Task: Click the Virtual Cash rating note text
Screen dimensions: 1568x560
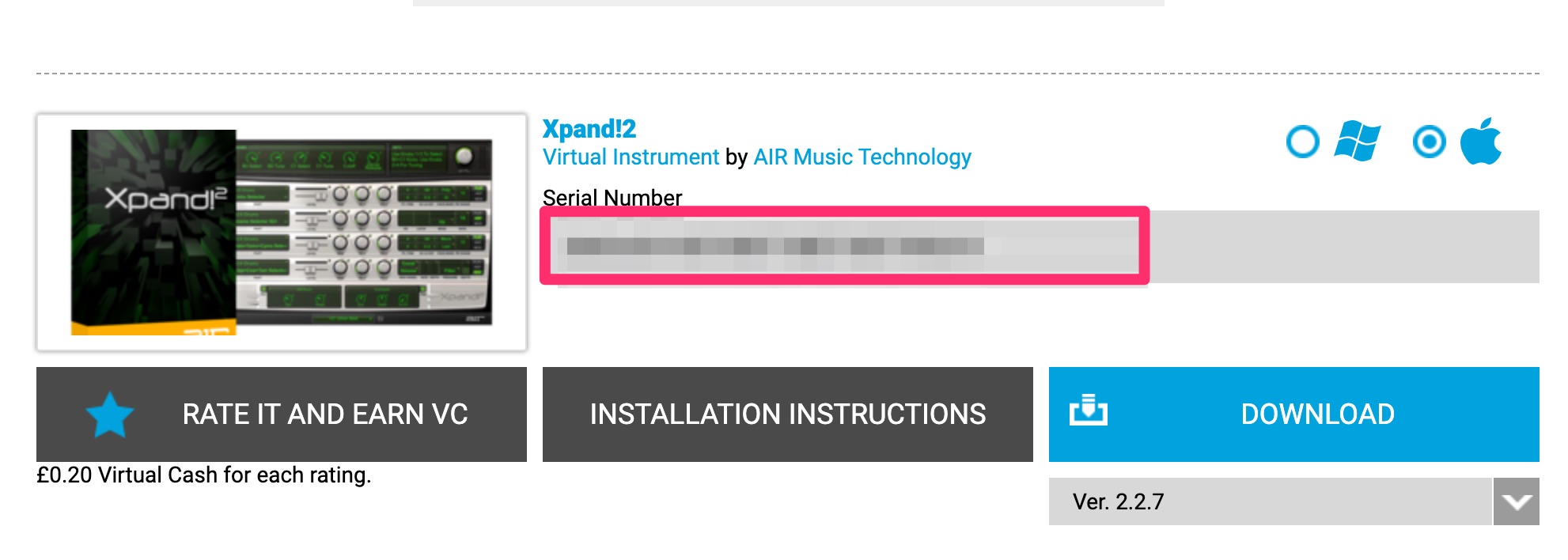Action: [203, 475]
